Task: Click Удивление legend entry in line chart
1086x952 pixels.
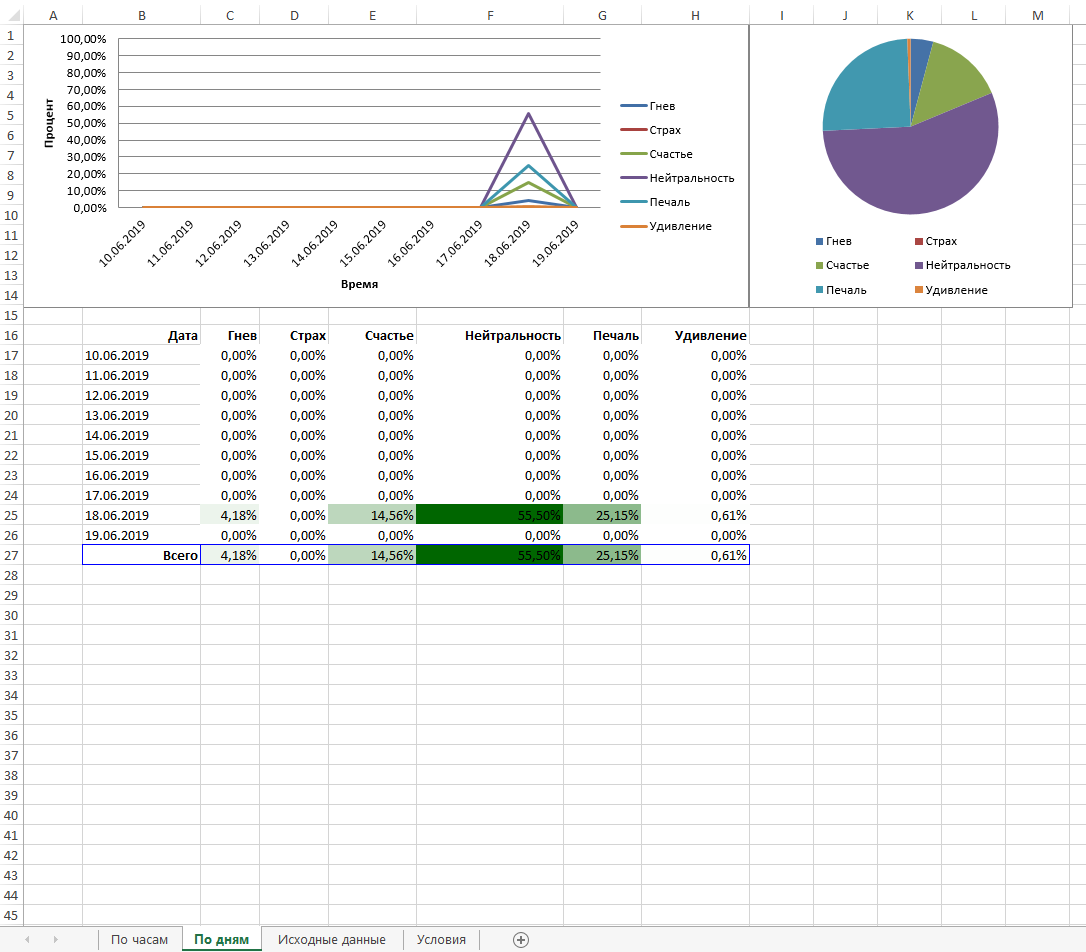Action: [666, 226]
